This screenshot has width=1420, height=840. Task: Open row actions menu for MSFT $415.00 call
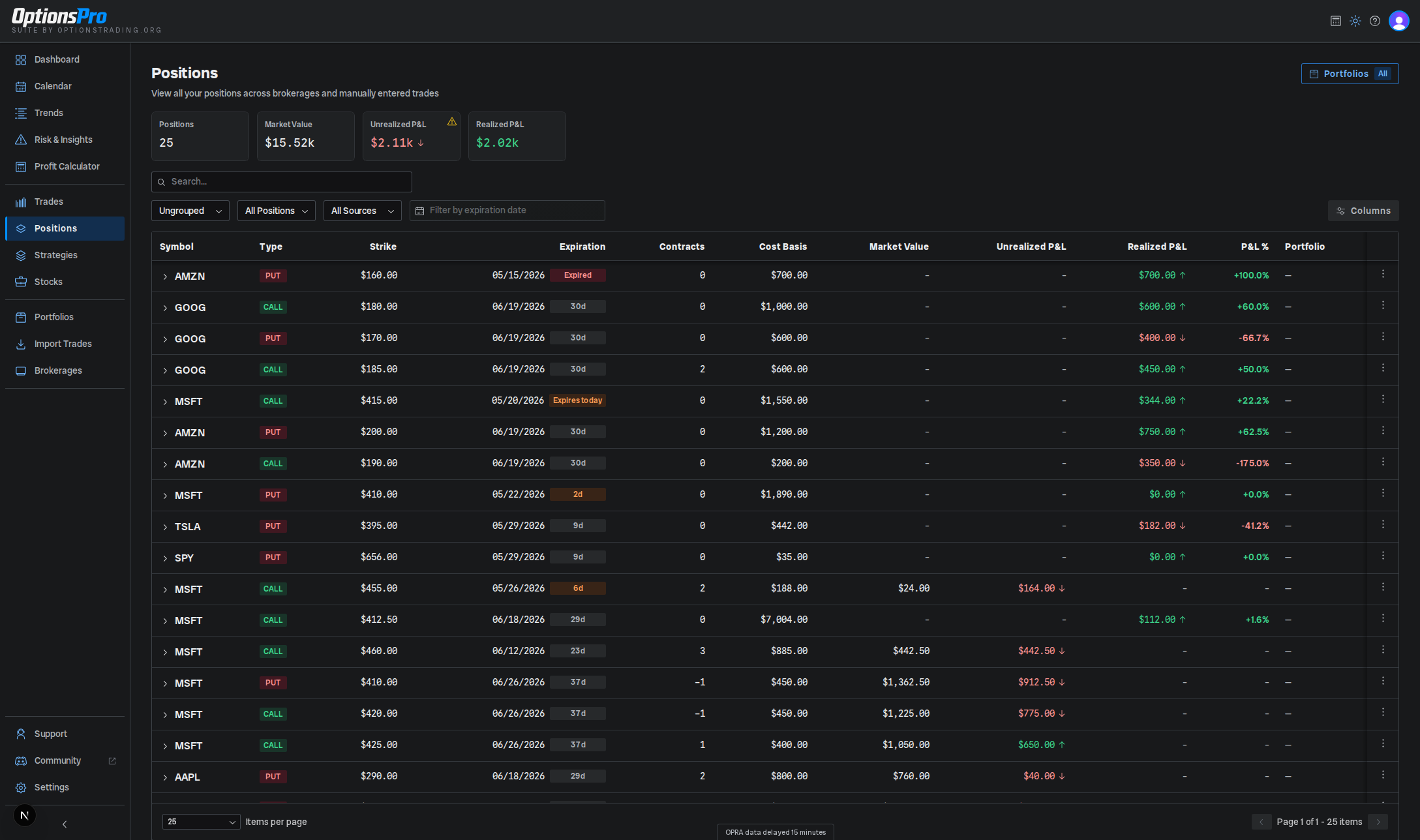[x=1383, y=400]
